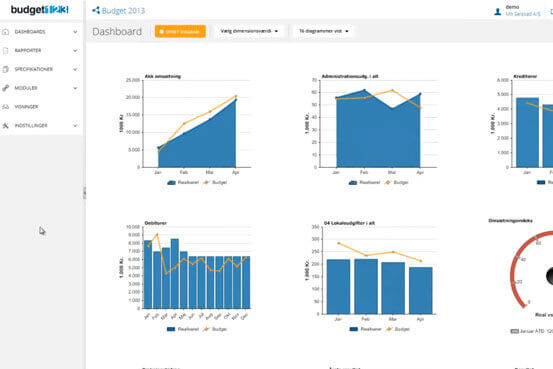Click the Akk omsætning chart title

click(x=163, y=76)
